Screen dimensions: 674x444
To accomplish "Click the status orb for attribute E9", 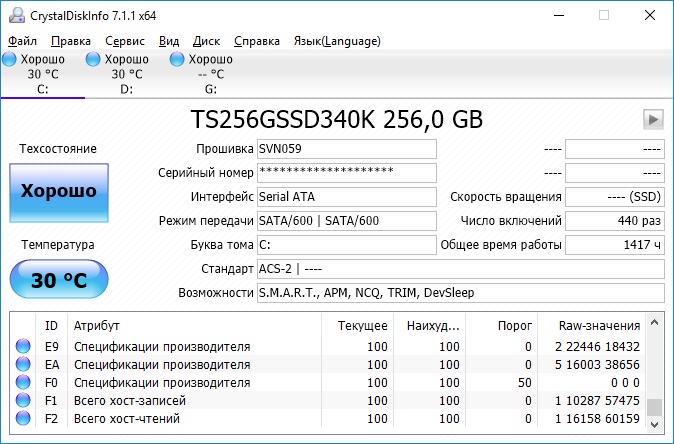I will (23, 347).
